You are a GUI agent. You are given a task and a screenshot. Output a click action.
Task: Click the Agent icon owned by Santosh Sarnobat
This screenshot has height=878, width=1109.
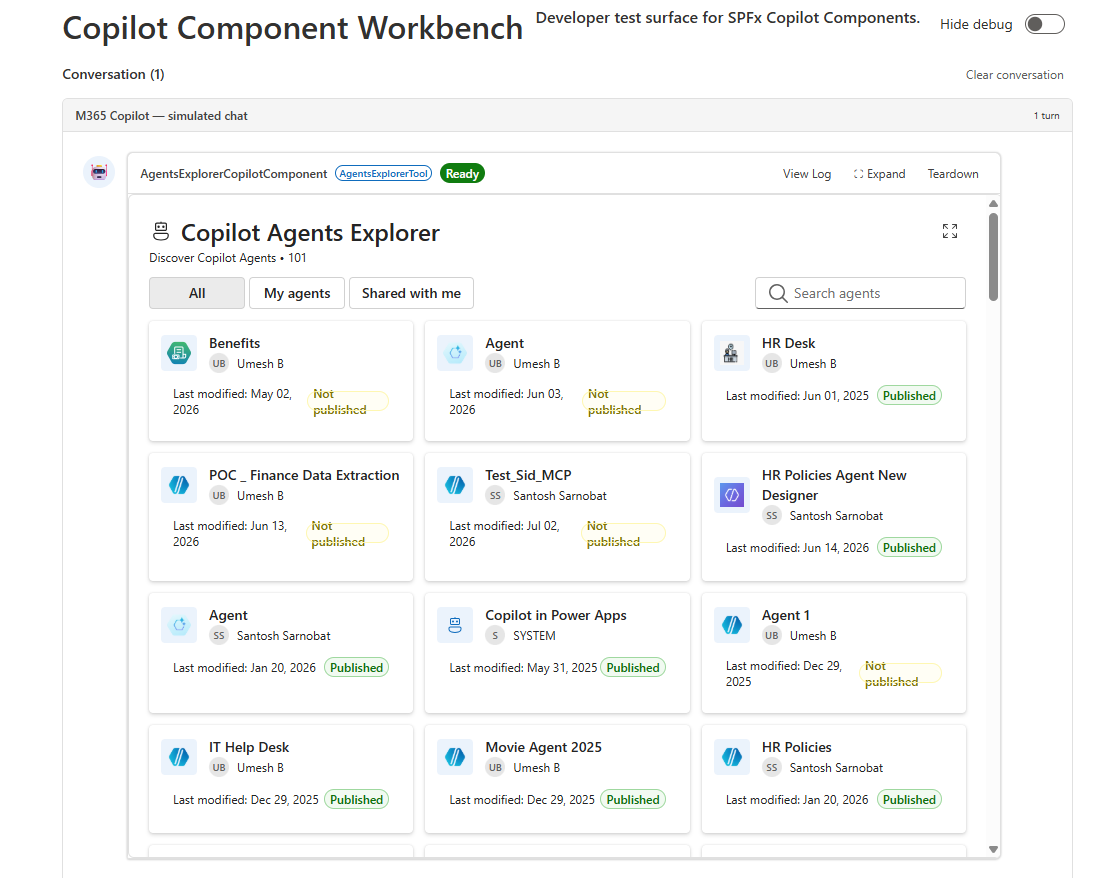179,625
